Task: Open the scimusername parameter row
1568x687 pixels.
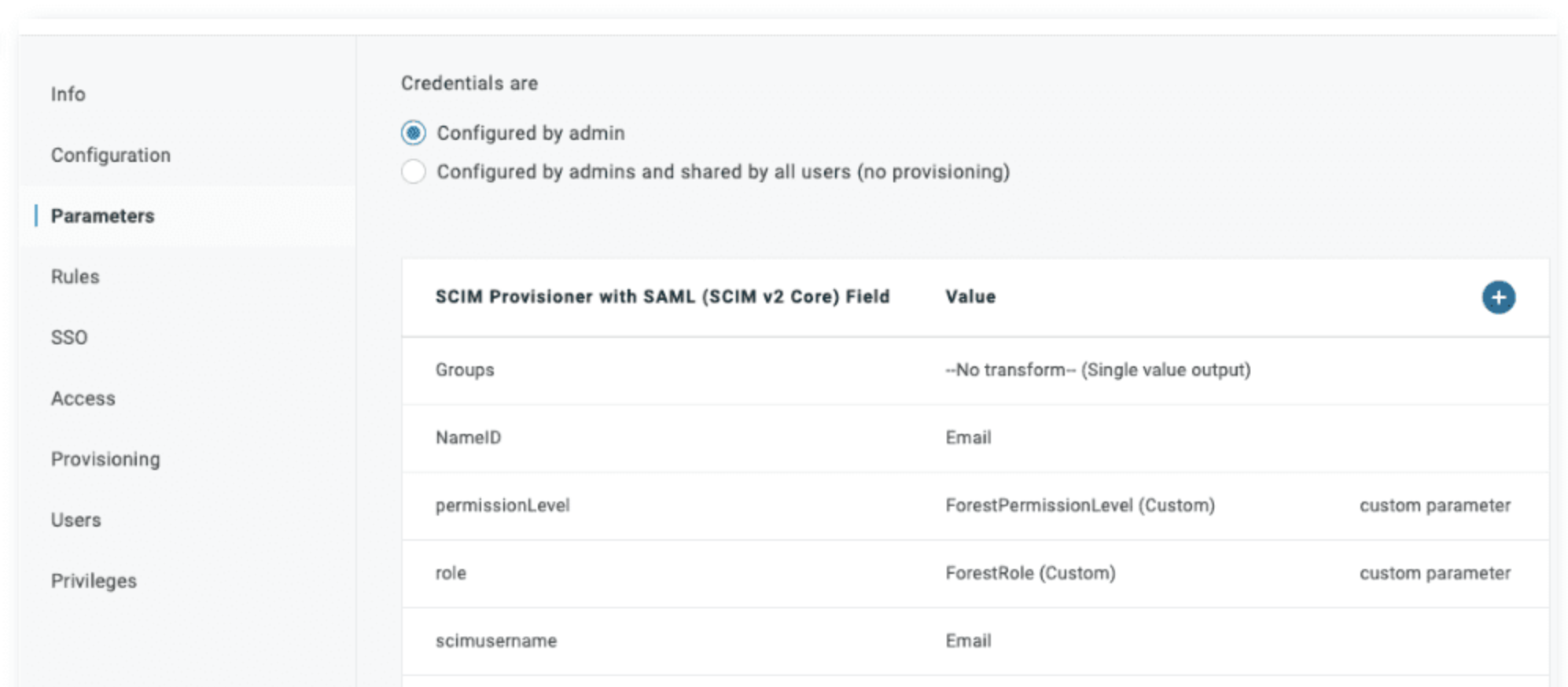Action: click(496, 641)
